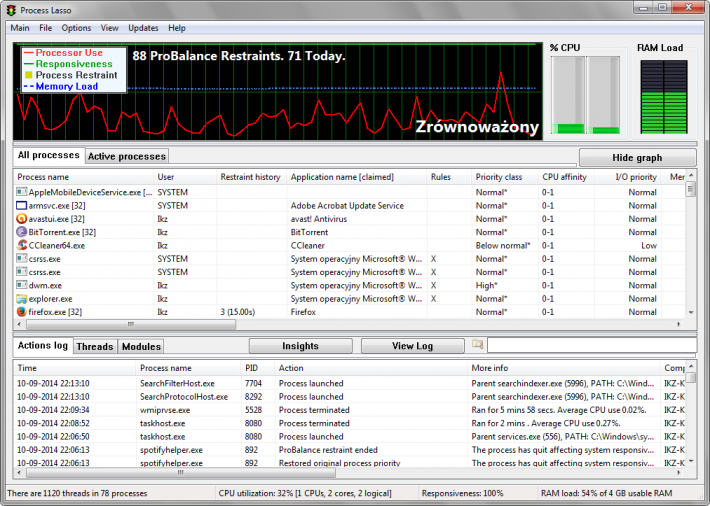Viewport: 710px width, 506px height.
Task: Click the Responsiveness: 100% status entry
Action: coord(462,493)
